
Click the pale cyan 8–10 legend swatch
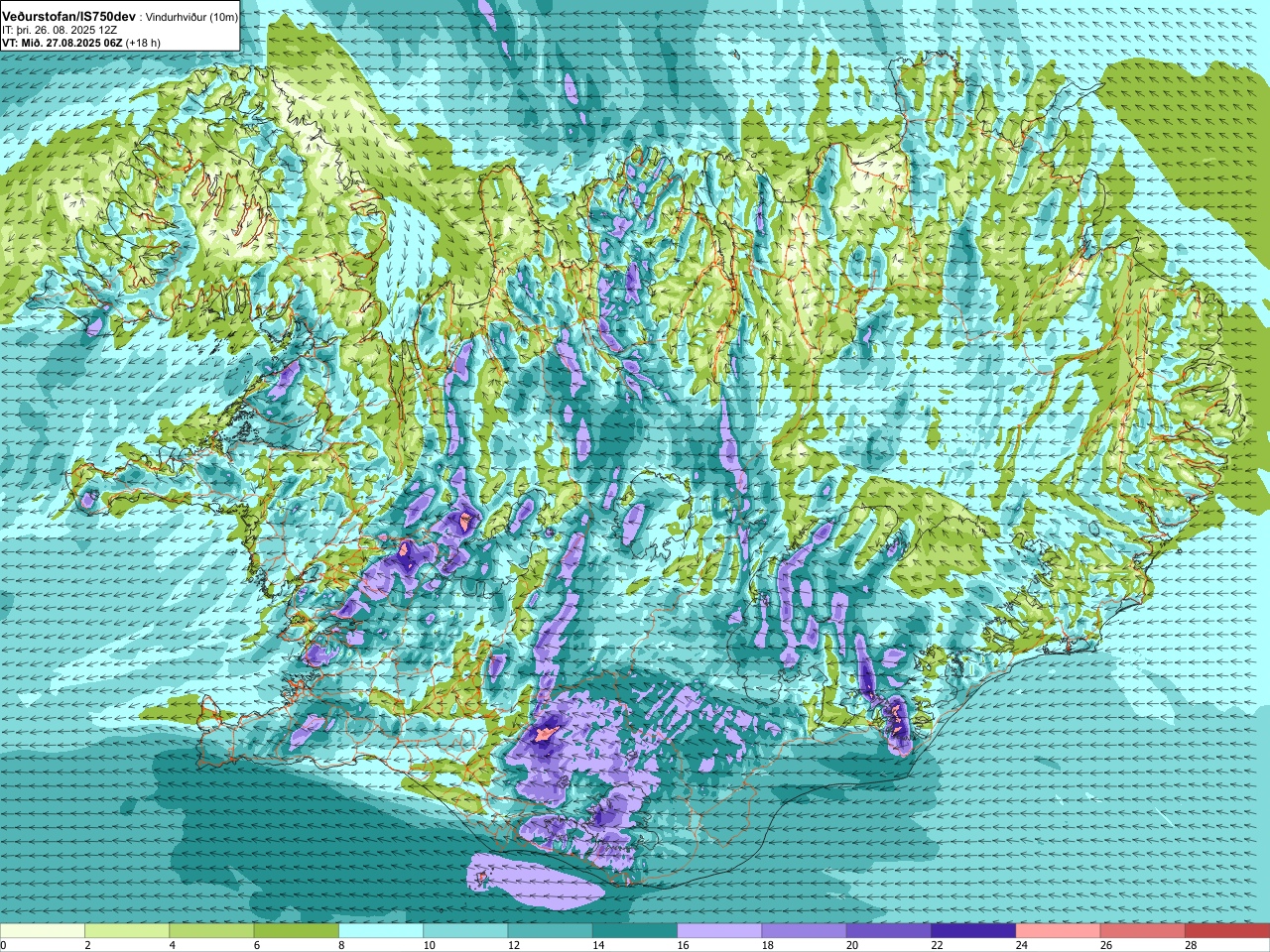click(381, 931)
